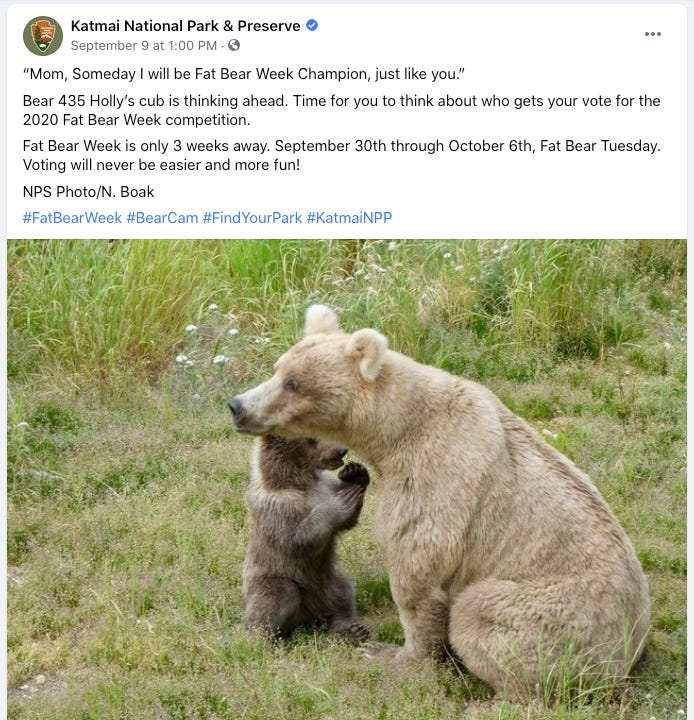Click the NPS Photo/N. Boak credit line
Viewport: 694px width, 720px height.
coord(89,191)
